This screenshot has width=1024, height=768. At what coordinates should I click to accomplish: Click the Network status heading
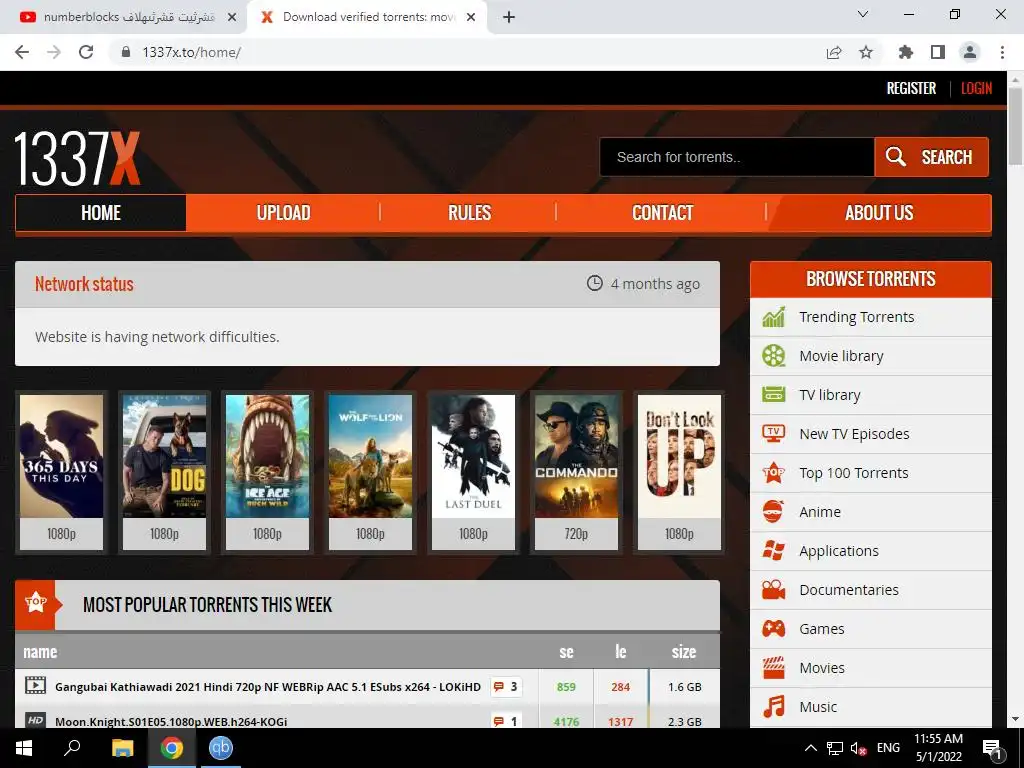click(84, 284)
